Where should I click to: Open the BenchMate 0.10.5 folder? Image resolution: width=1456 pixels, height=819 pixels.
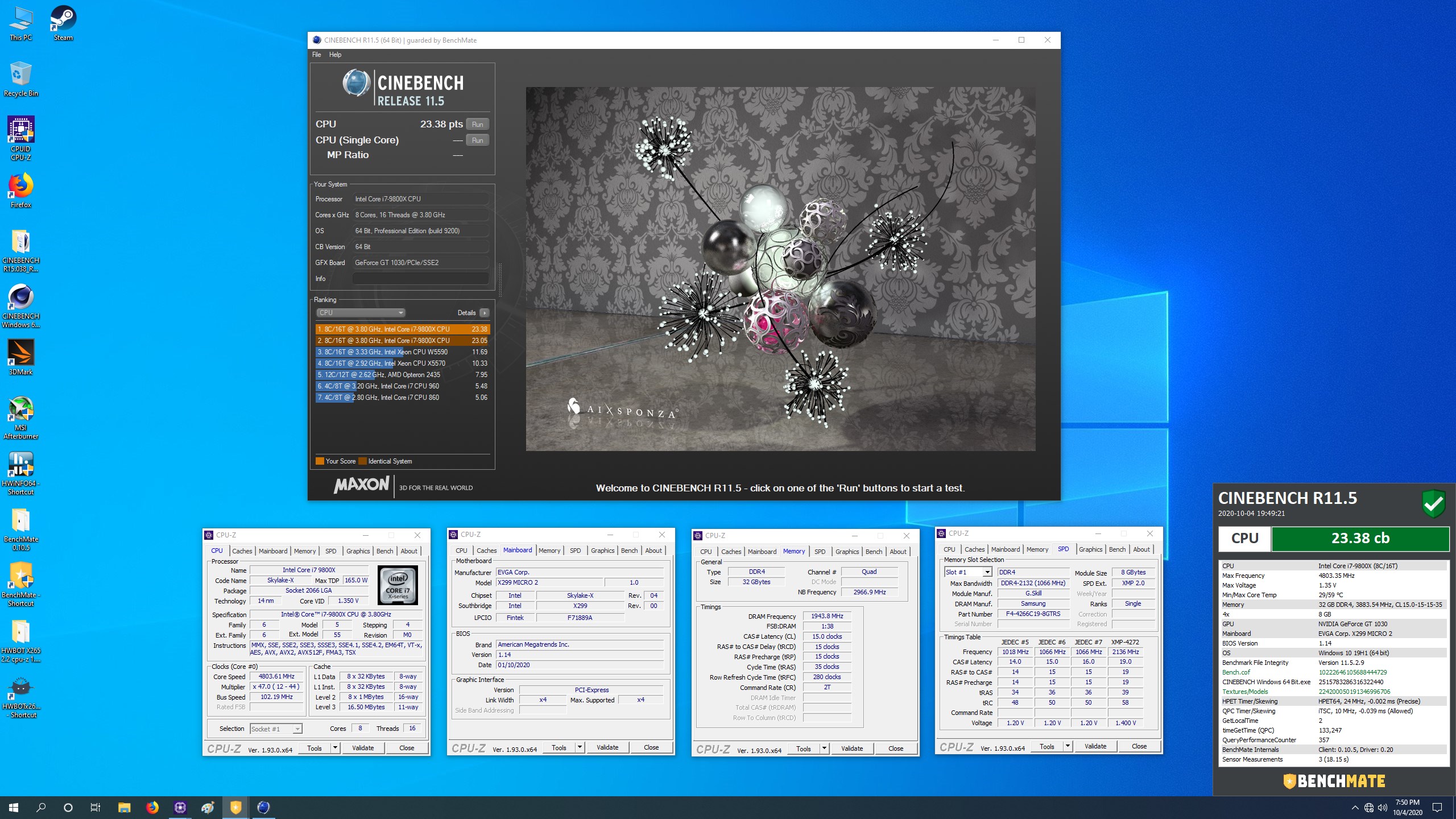[21, 529]
